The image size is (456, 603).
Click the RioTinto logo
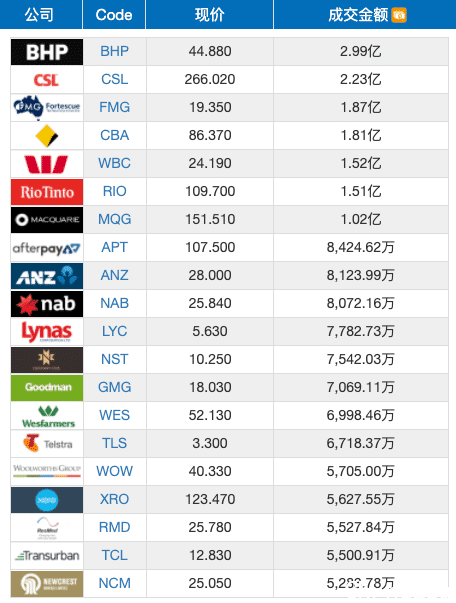pos(47,192)
